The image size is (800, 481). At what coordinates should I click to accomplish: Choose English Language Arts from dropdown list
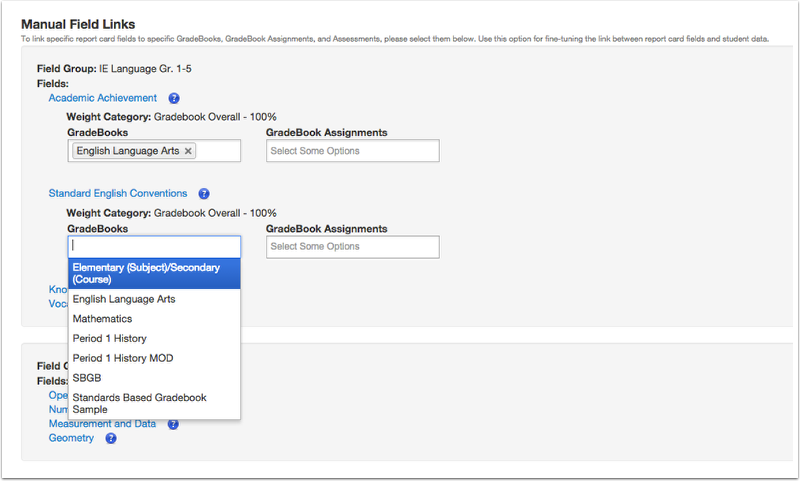(x=154, y=299)
